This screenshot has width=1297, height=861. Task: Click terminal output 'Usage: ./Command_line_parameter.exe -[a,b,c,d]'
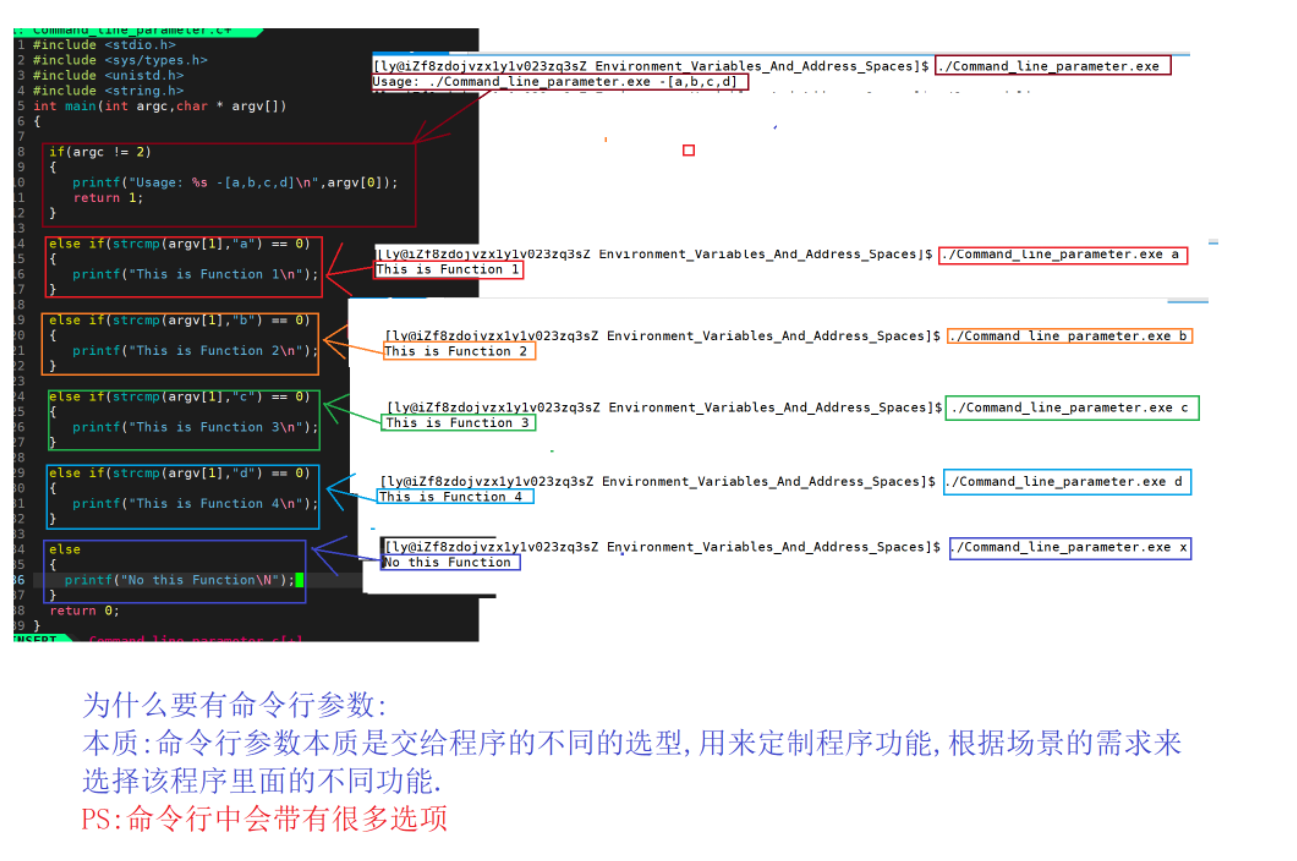point(554,82)
